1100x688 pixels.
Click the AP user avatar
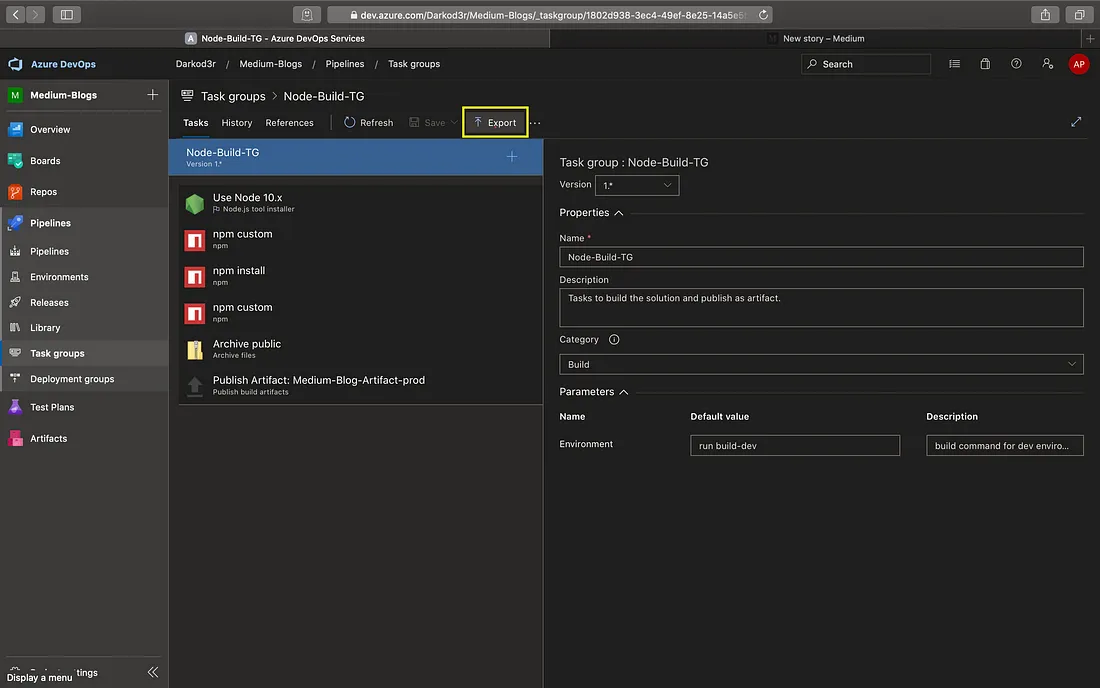click(x=1078, y=64)
